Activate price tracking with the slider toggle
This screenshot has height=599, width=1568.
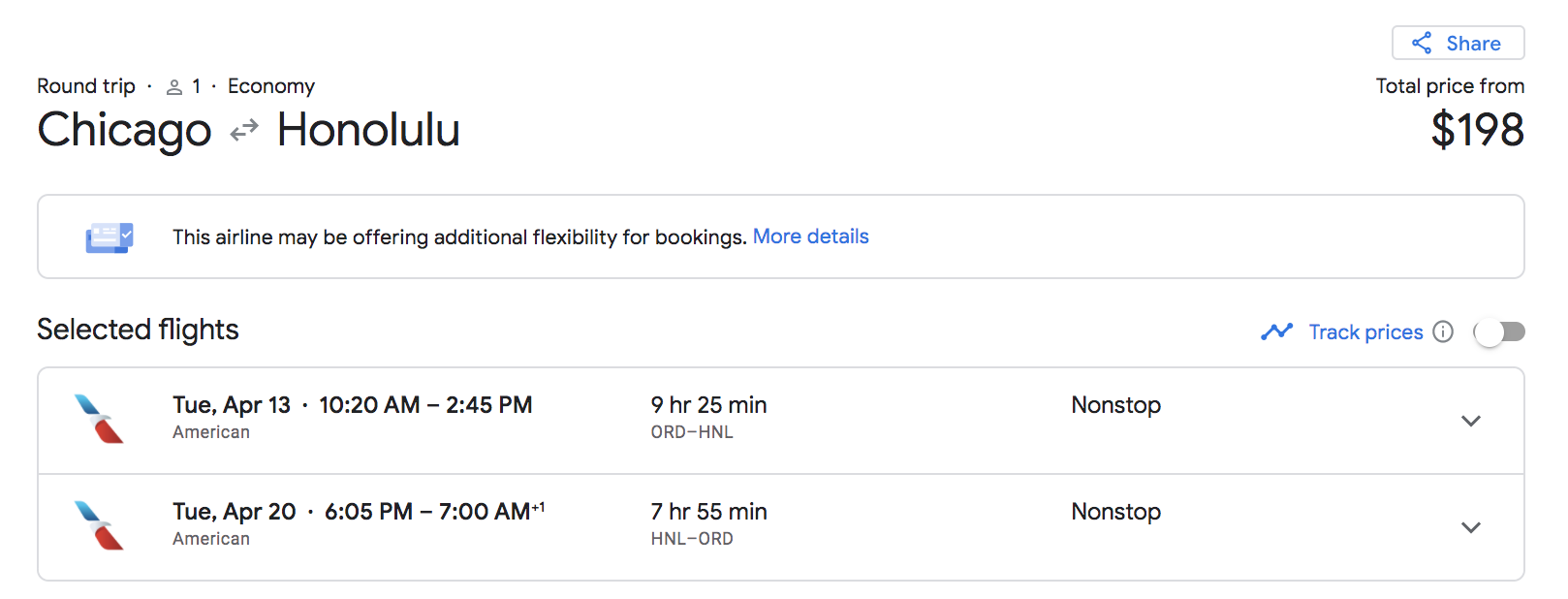pos(1499,332)
